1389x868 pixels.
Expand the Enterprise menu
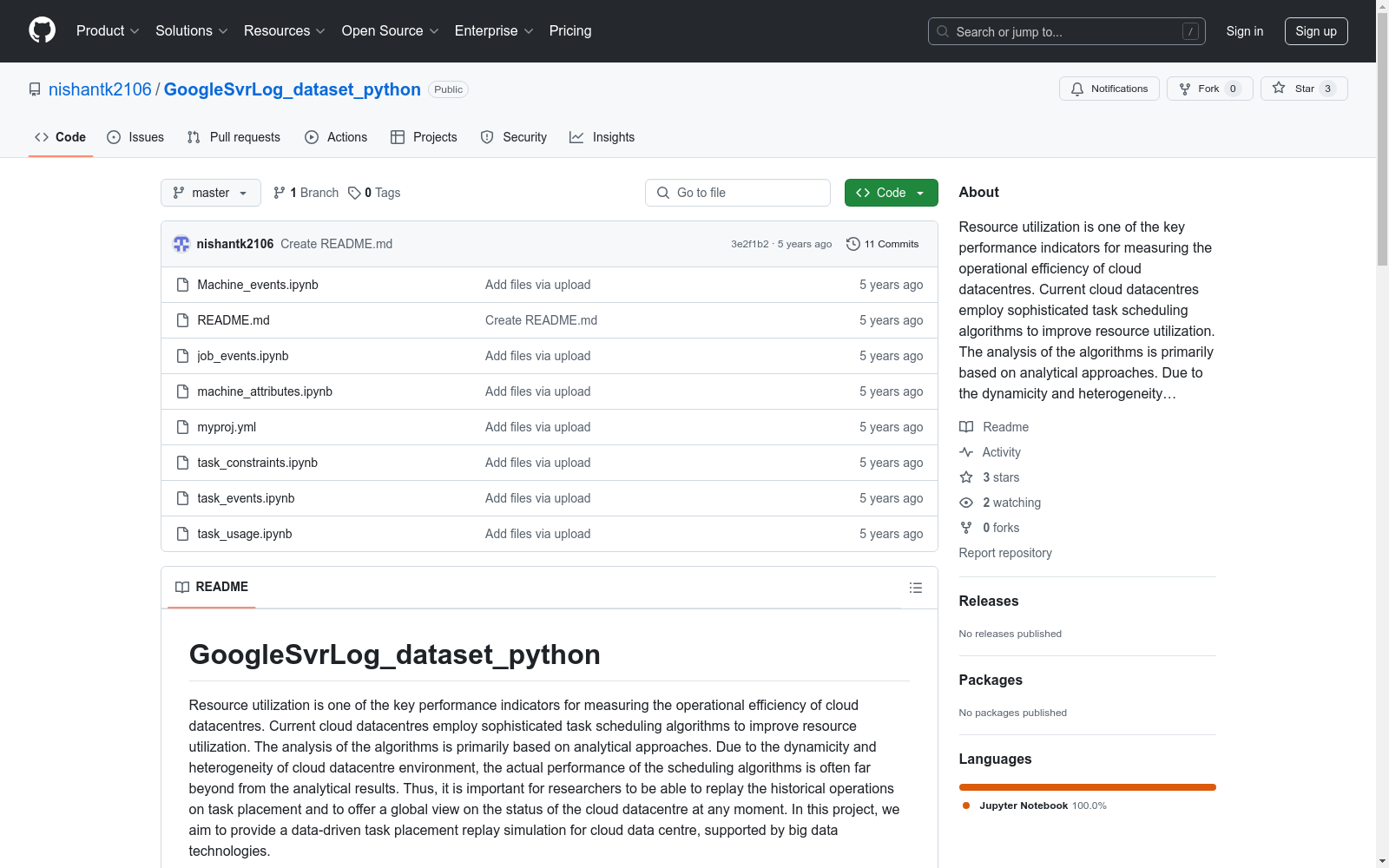coord(494,31)
